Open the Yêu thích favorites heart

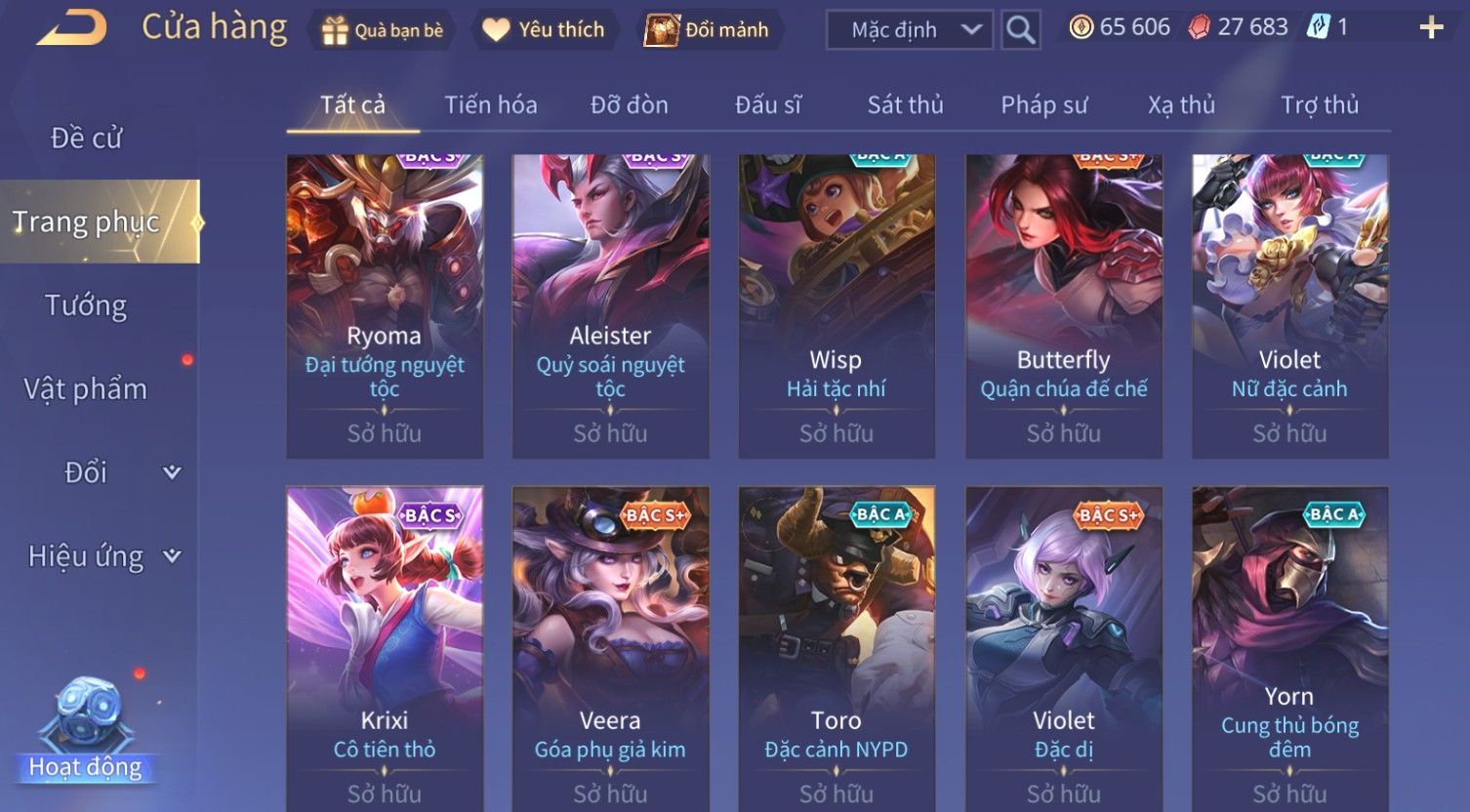[545, 30]
